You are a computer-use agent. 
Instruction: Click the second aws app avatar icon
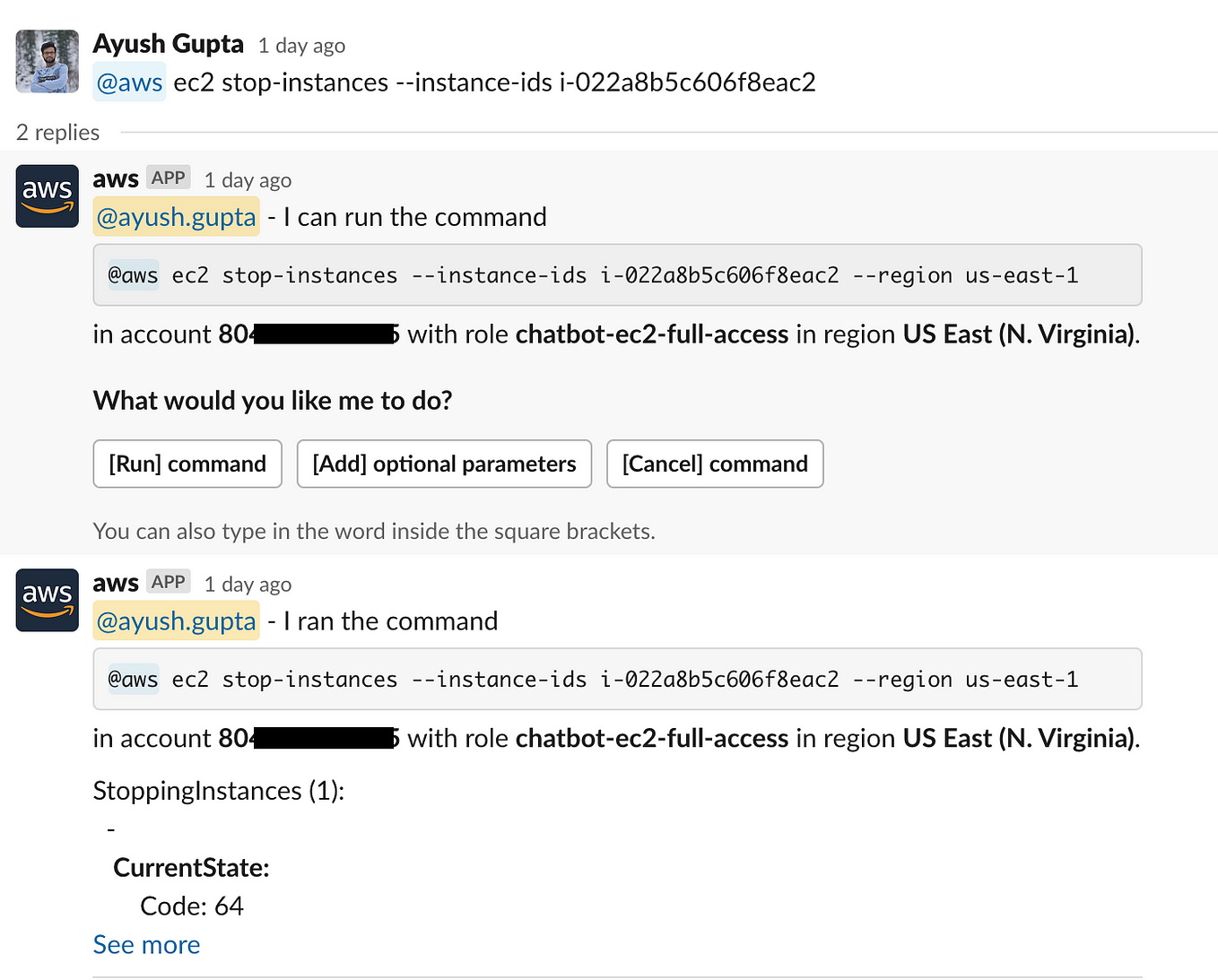click(48, 600)
